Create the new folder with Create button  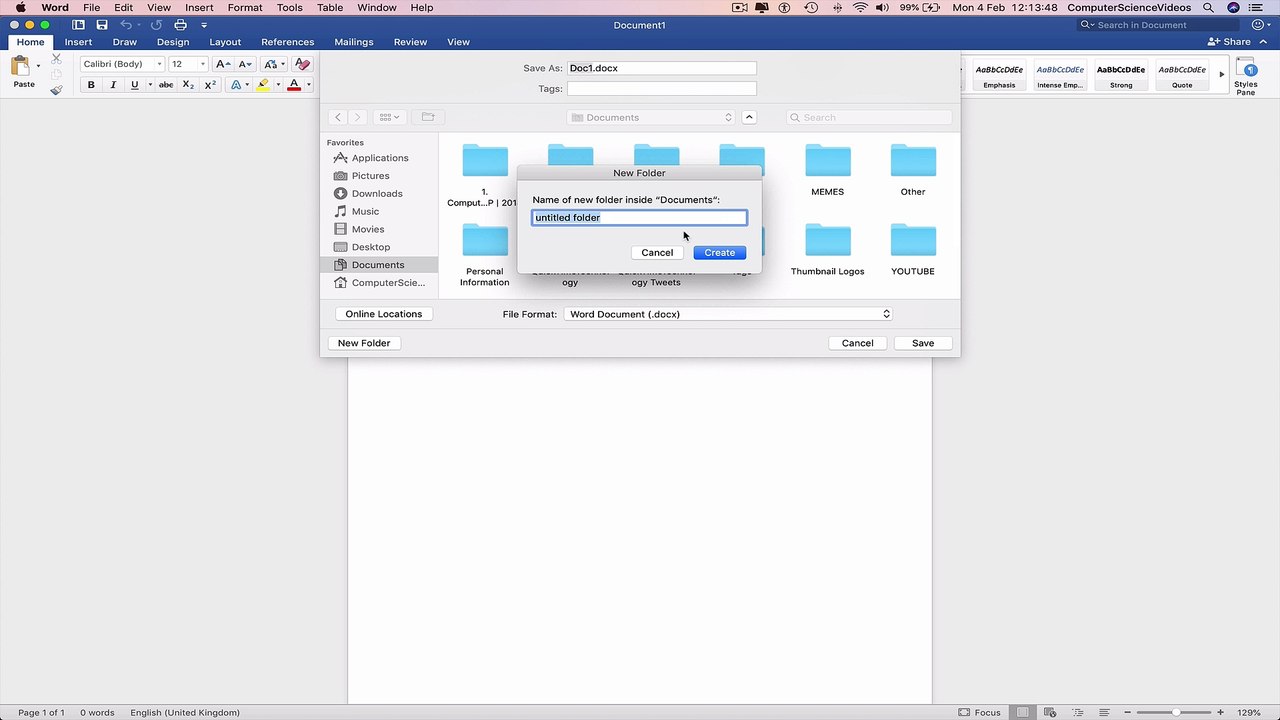click(719, 252)
